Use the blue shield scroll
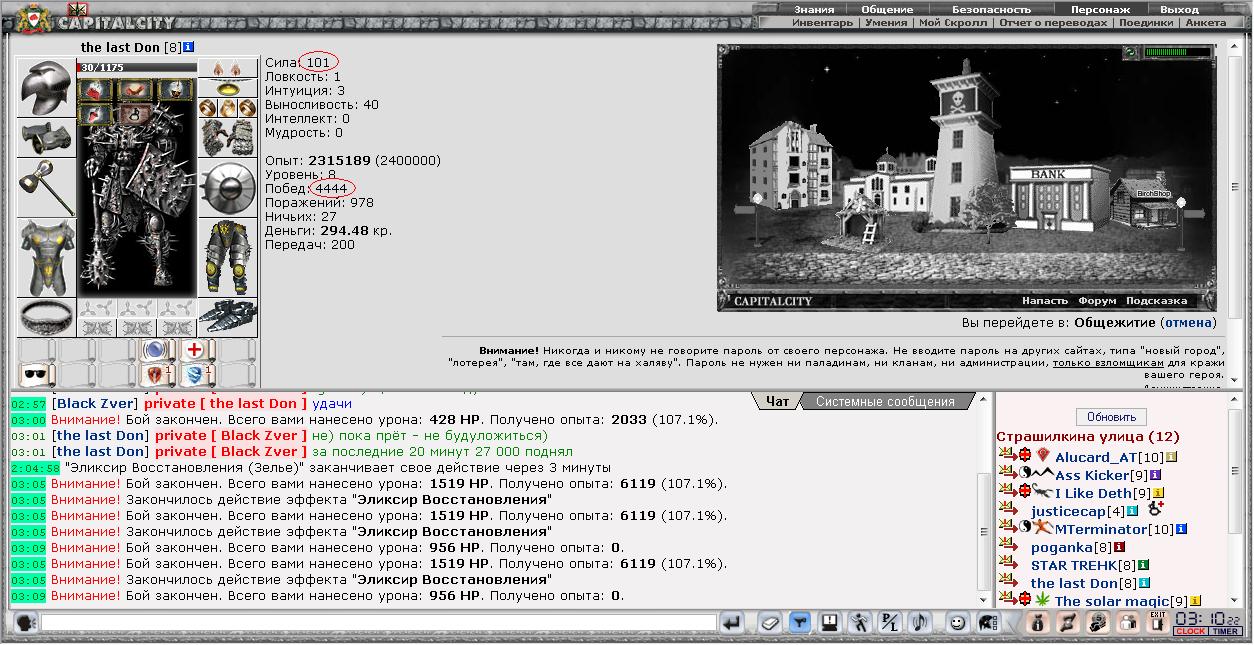The height and width of the screenshot is (645, 1254). click(196, 375)
